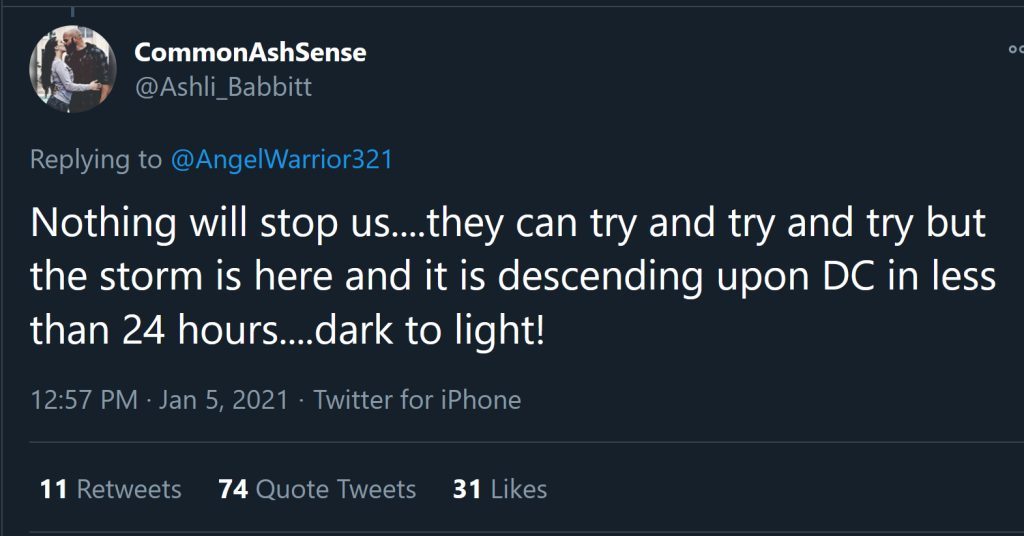This screenshot has width=1024, height=536.
Task: Click the "Replying to" label
Action: (96, 159)
